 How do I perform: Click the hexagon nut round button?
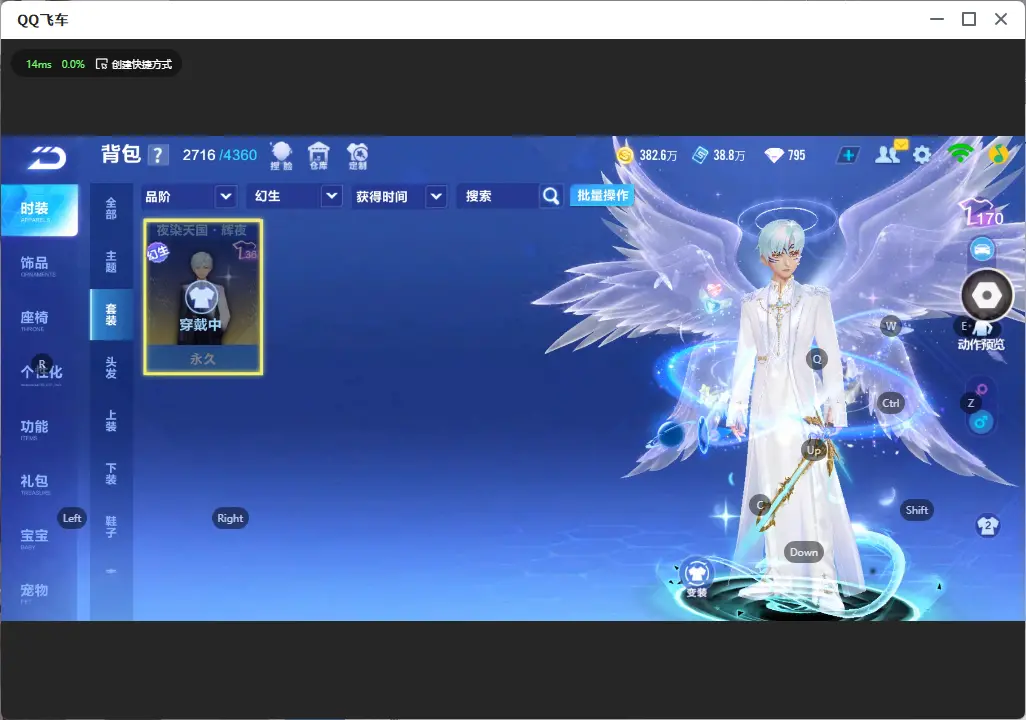pos(987,296)
